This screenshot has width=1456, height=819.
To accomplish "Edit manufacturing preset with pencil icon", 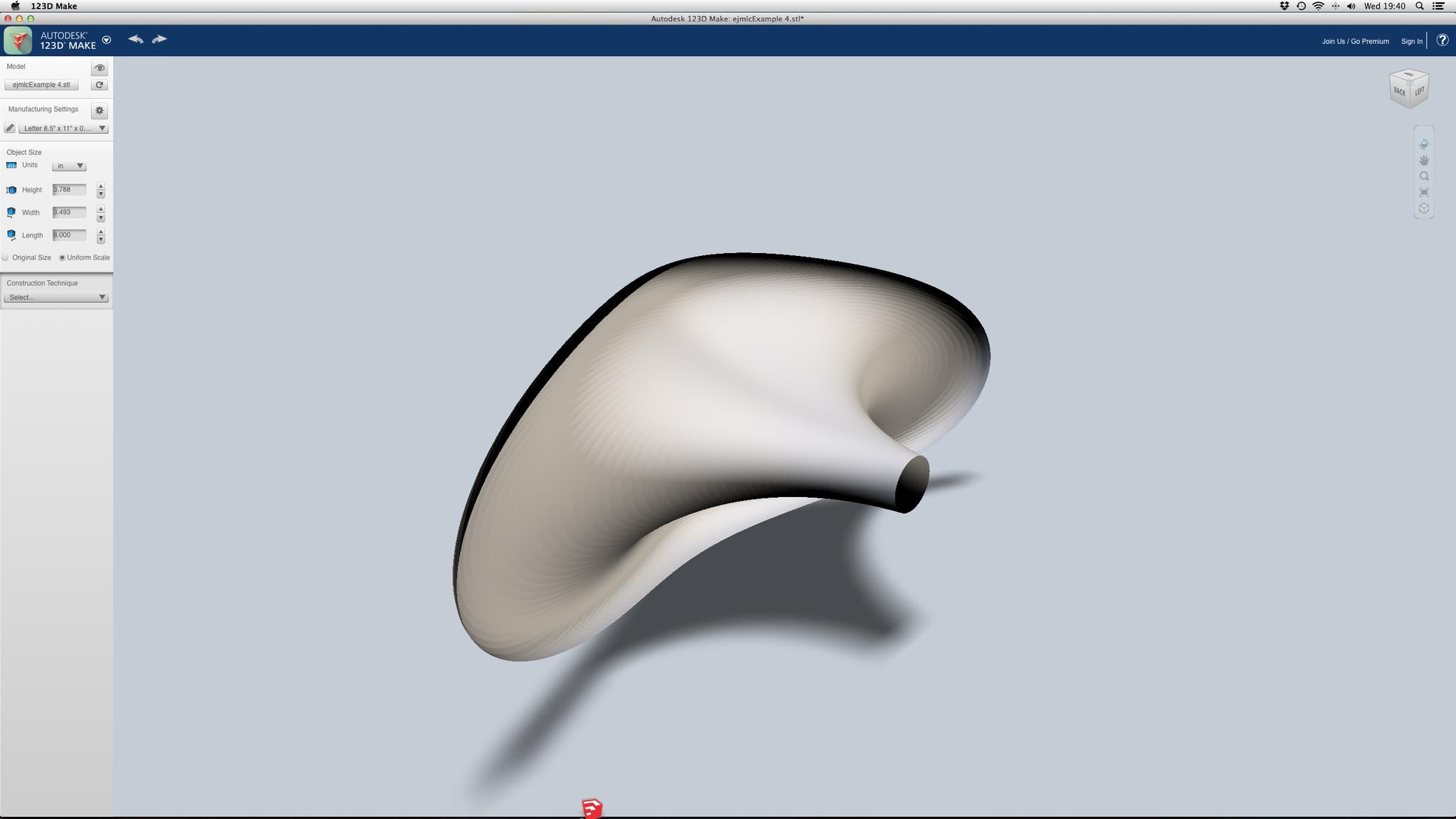I will click(9, 128).
